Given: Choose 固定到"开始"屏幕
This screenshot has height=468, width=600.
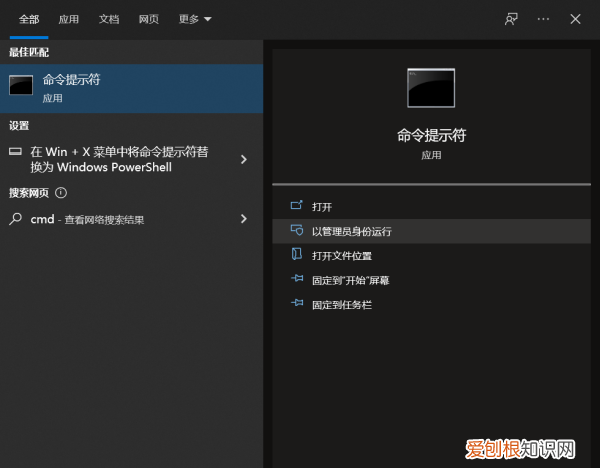Looking at the screenshot, I should click(431, 280).
